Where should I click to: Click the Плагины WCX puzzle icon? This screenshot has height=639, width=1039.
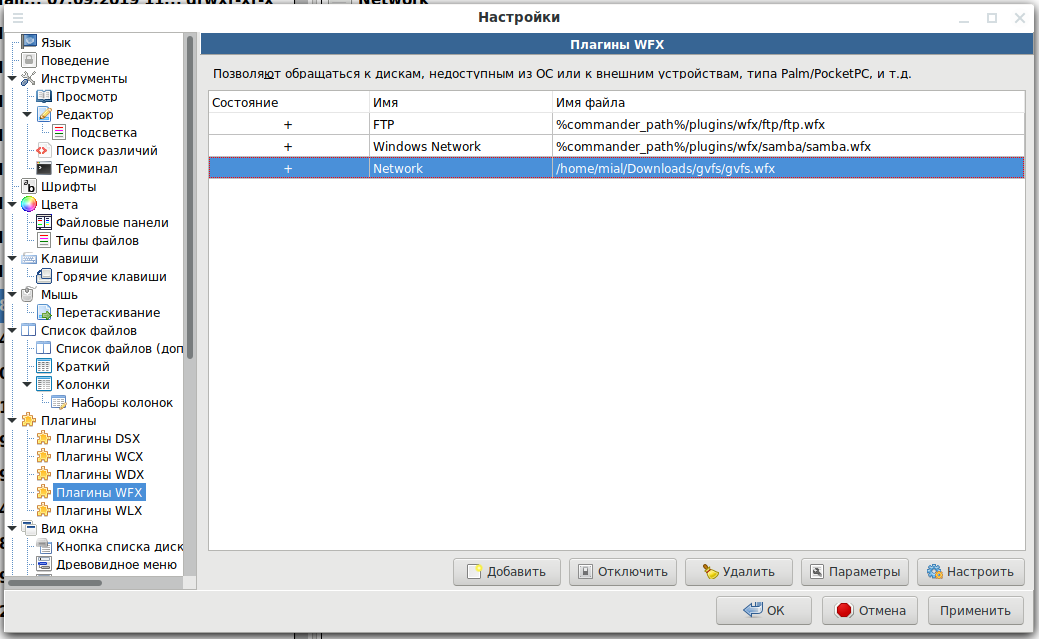(x=44, y=456)
